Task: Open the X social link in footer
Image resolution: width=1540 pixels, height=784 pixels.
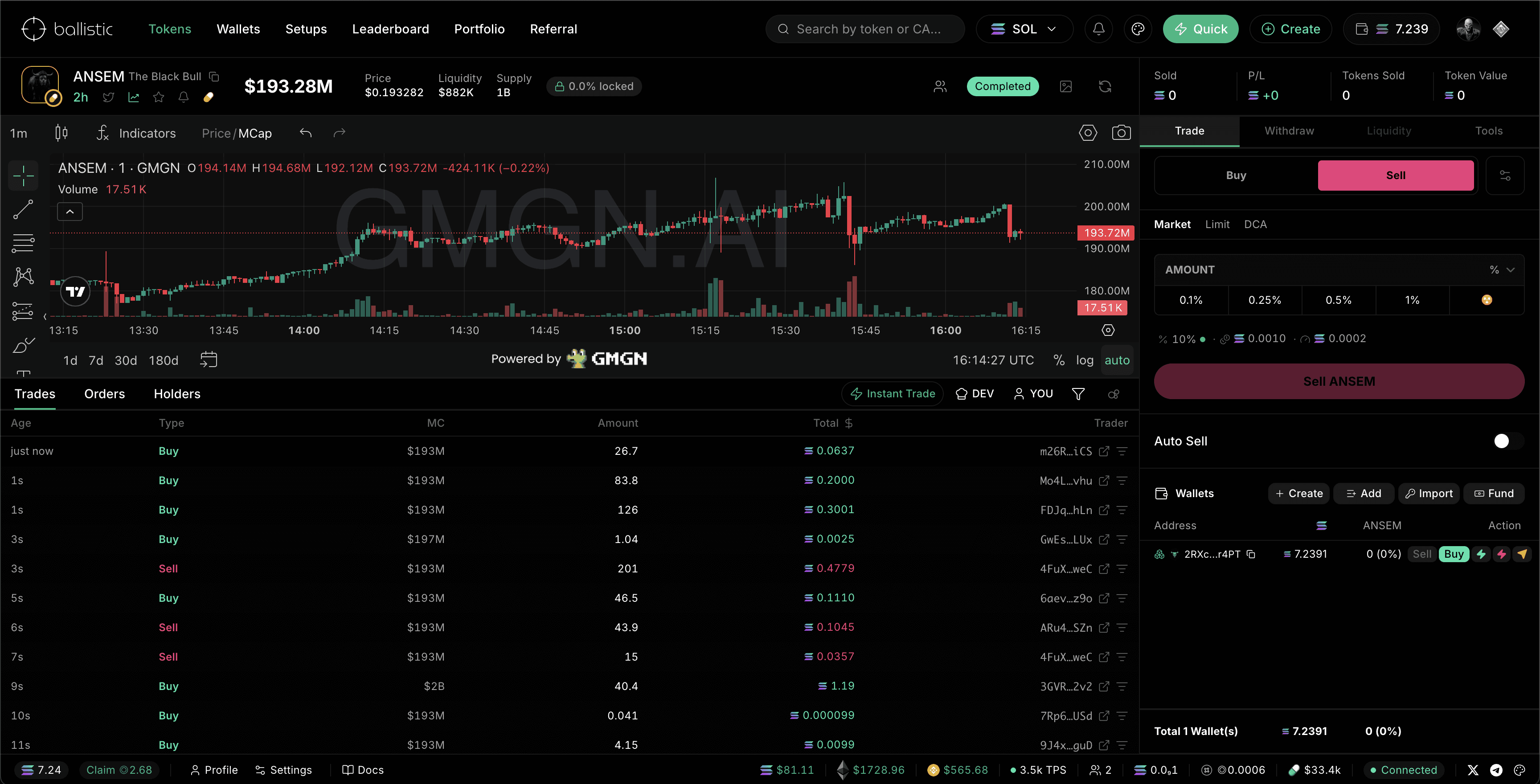Action: 1472,770
